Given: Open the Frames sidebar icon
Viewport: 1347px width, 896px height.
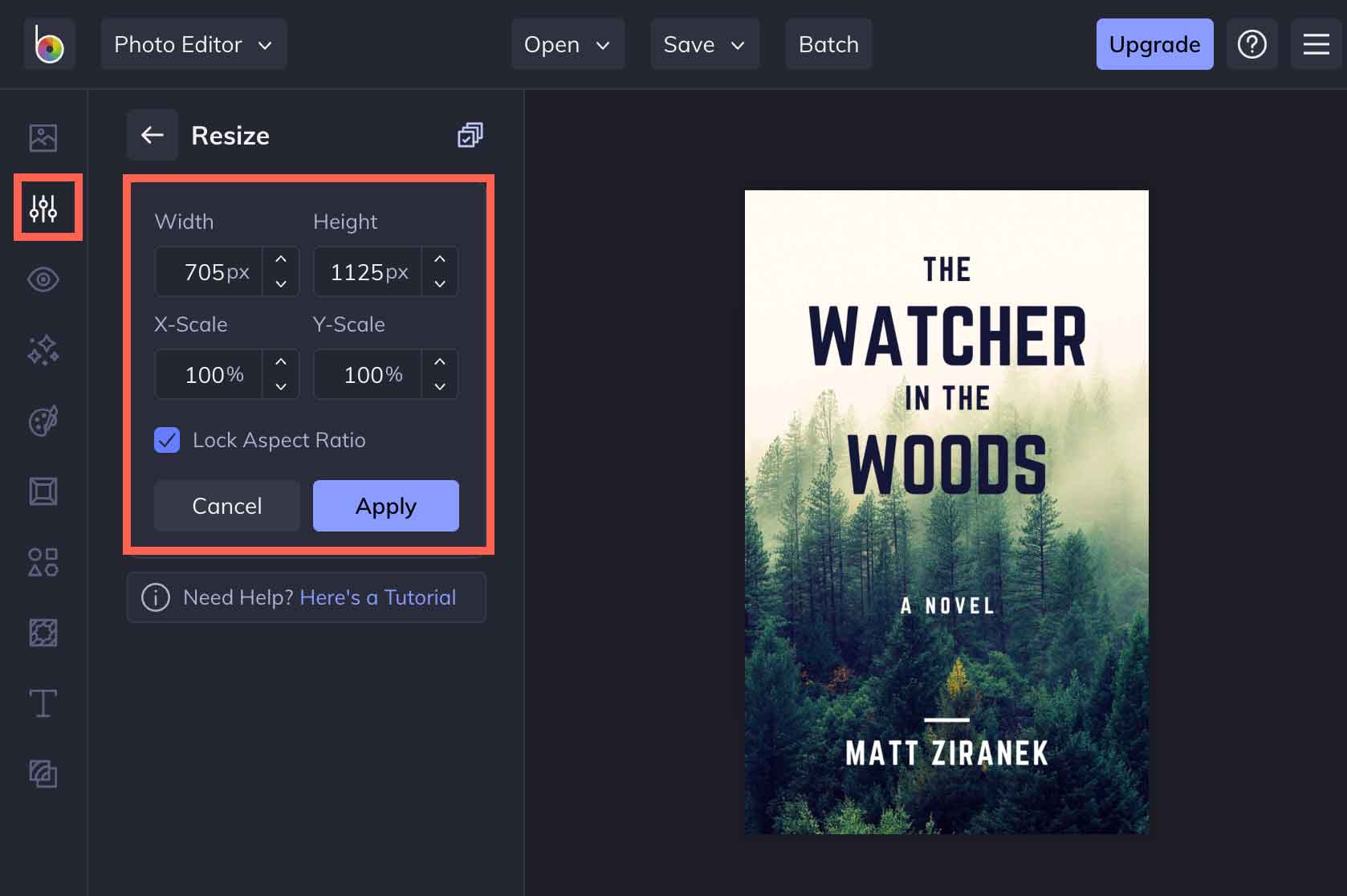Looking at the screenshot, I should click(x=43, y=491).
